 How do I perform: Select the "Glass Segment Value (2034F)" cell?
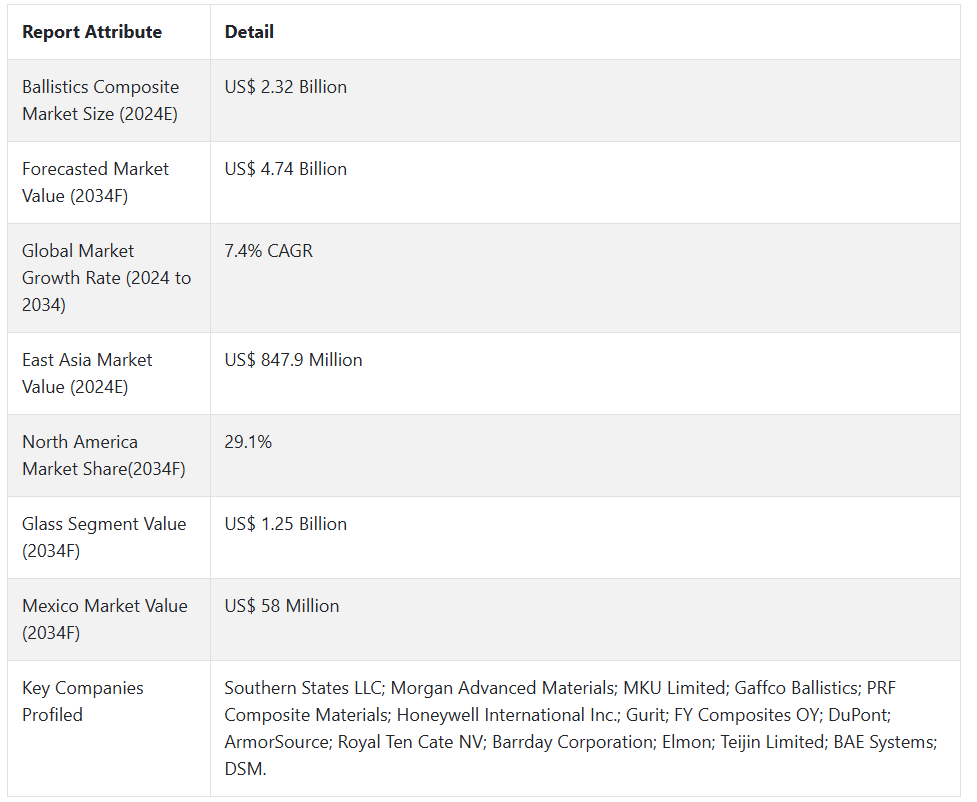104,537
